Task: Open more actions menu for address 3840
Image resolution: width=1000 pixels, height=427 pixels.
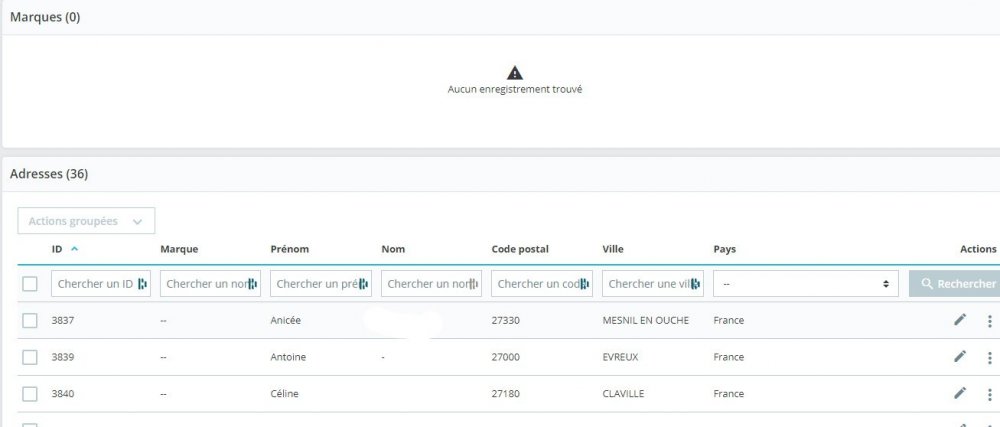Action: coord(990,394)
